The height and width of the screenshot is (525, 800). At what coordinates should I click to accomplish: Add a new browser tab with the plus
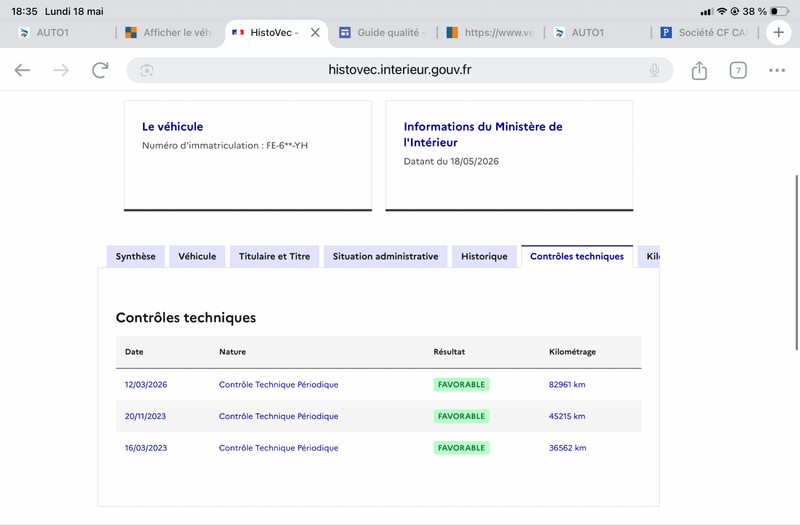(778, 33)
